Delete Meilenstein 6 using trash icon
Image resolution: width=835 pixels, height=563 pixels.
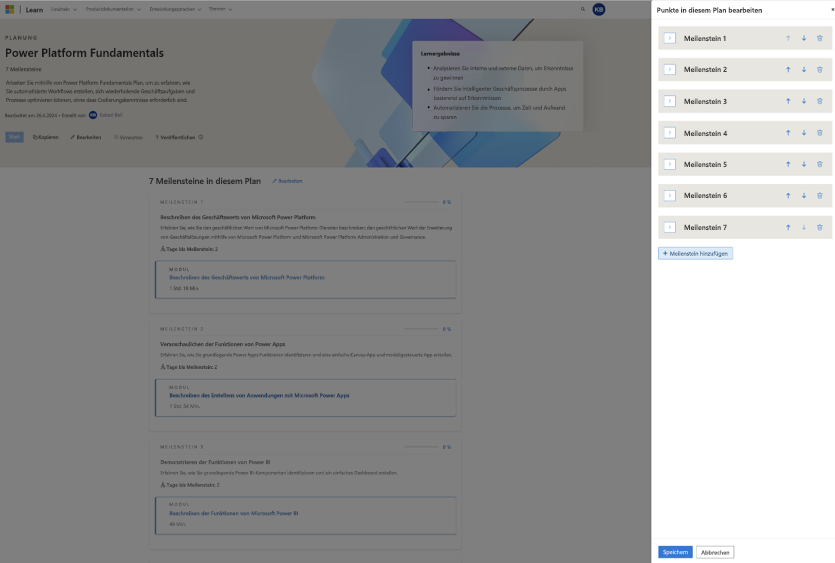pos(820,196)
